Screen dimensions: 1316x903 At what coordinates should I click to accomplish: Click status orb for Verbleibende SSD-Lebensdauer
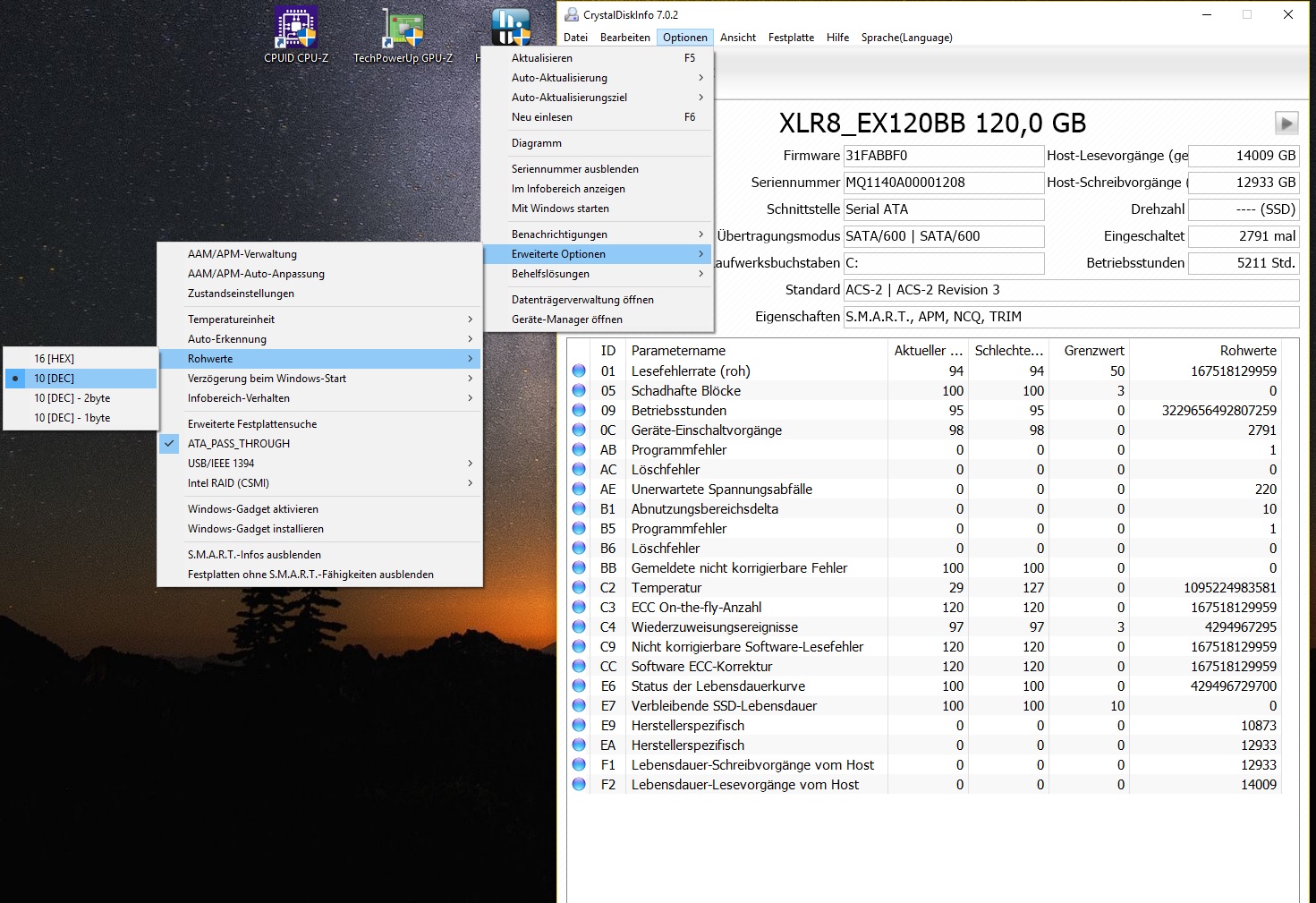click(x=579, y=705)
